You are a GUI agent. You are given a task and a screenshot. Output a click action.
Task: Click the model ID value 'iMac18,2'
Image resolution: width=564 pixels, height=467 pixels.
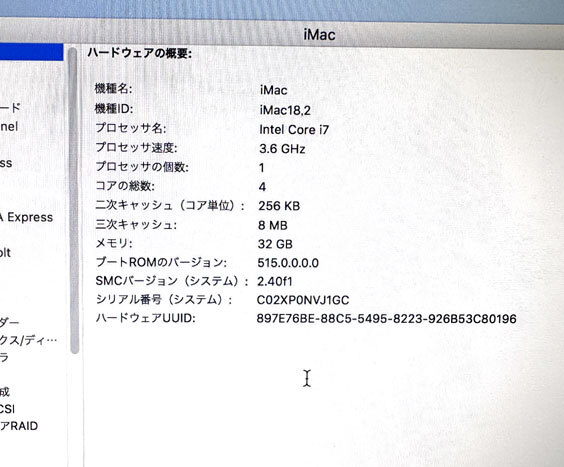point(285,110)
